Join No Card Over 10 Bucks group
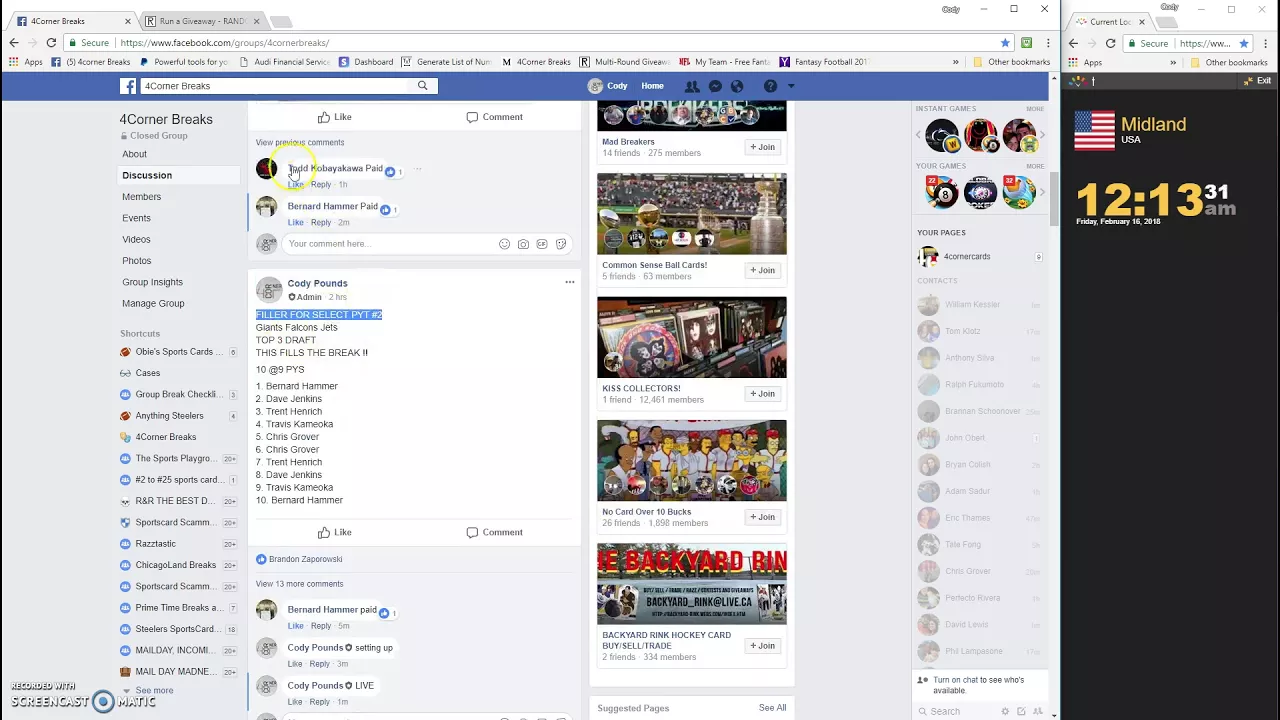This screenshot has height=720, width=1280. pos(762,517)
